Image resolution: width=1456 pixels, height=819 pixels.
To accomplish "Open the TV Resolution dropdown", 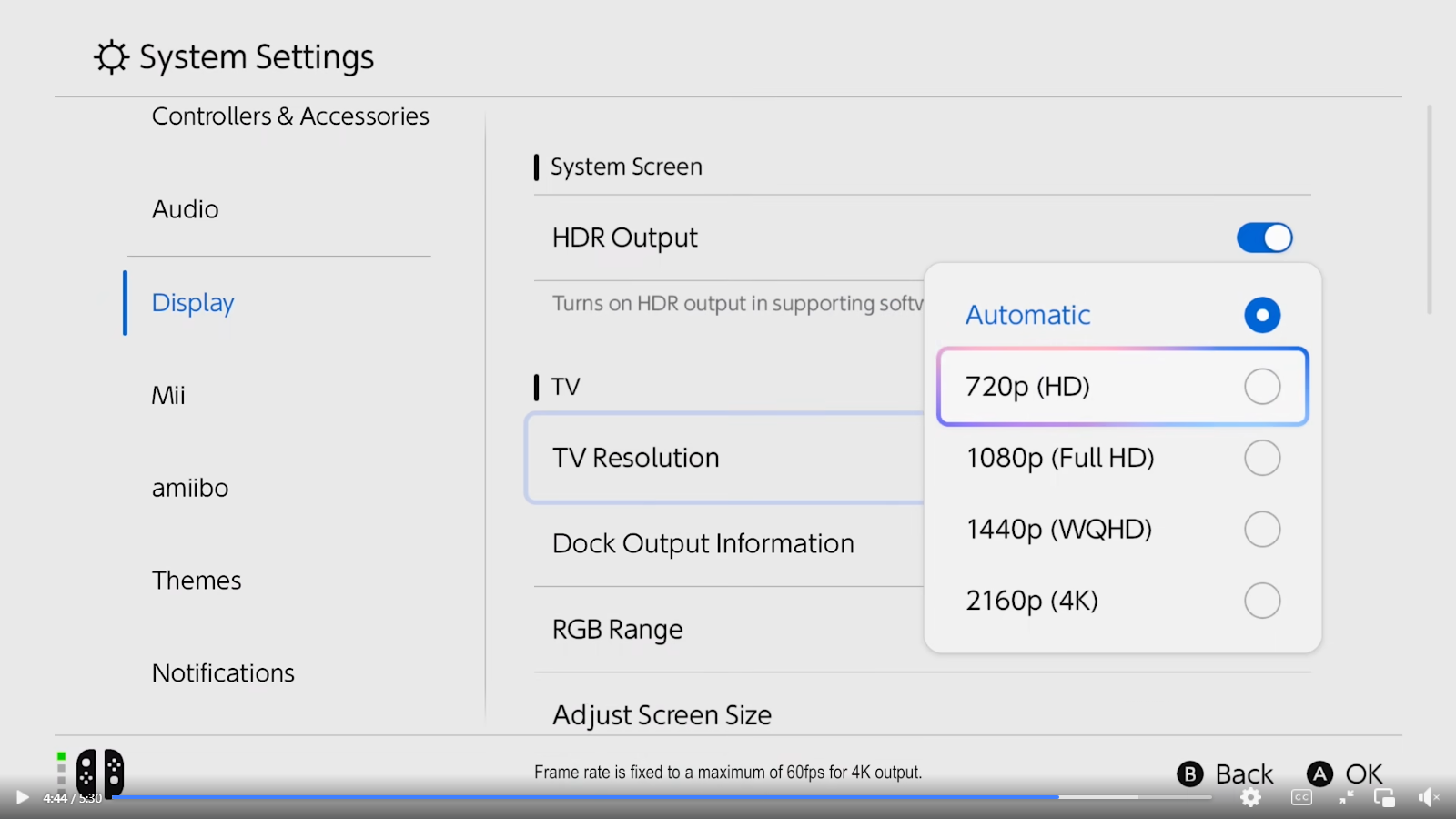I will pos(725,458).
